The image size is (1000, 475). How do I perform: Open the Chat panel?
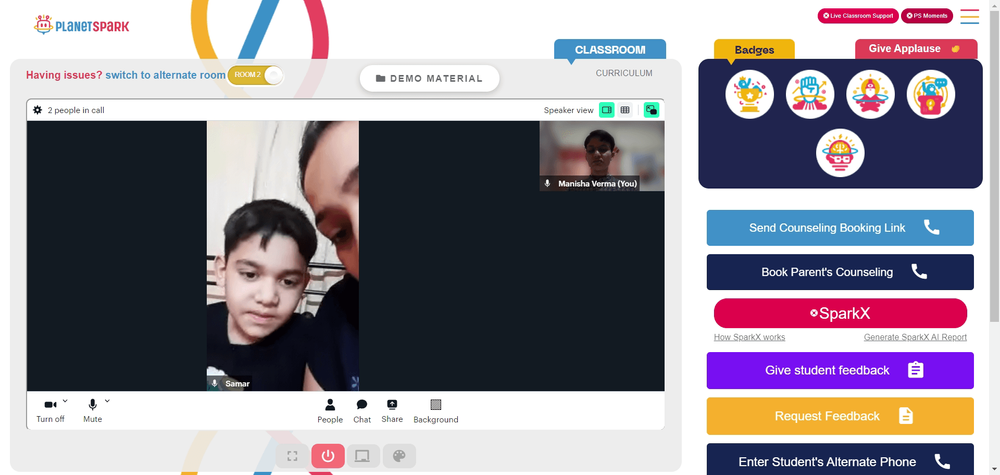[x=362, y=411]
